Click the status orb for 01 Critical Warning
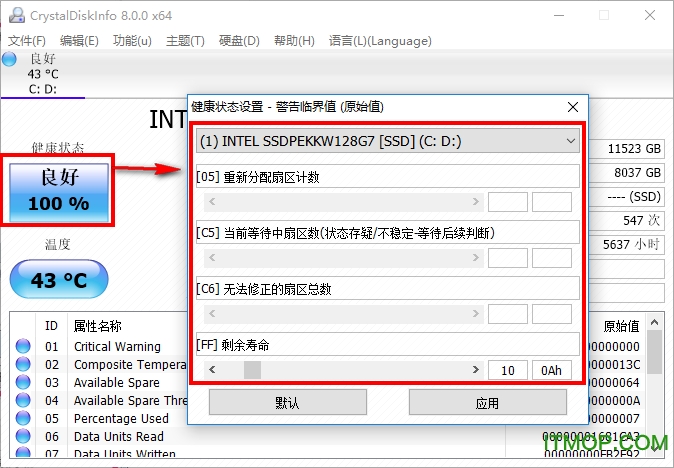The image size is (674, 468). point(23,346)
